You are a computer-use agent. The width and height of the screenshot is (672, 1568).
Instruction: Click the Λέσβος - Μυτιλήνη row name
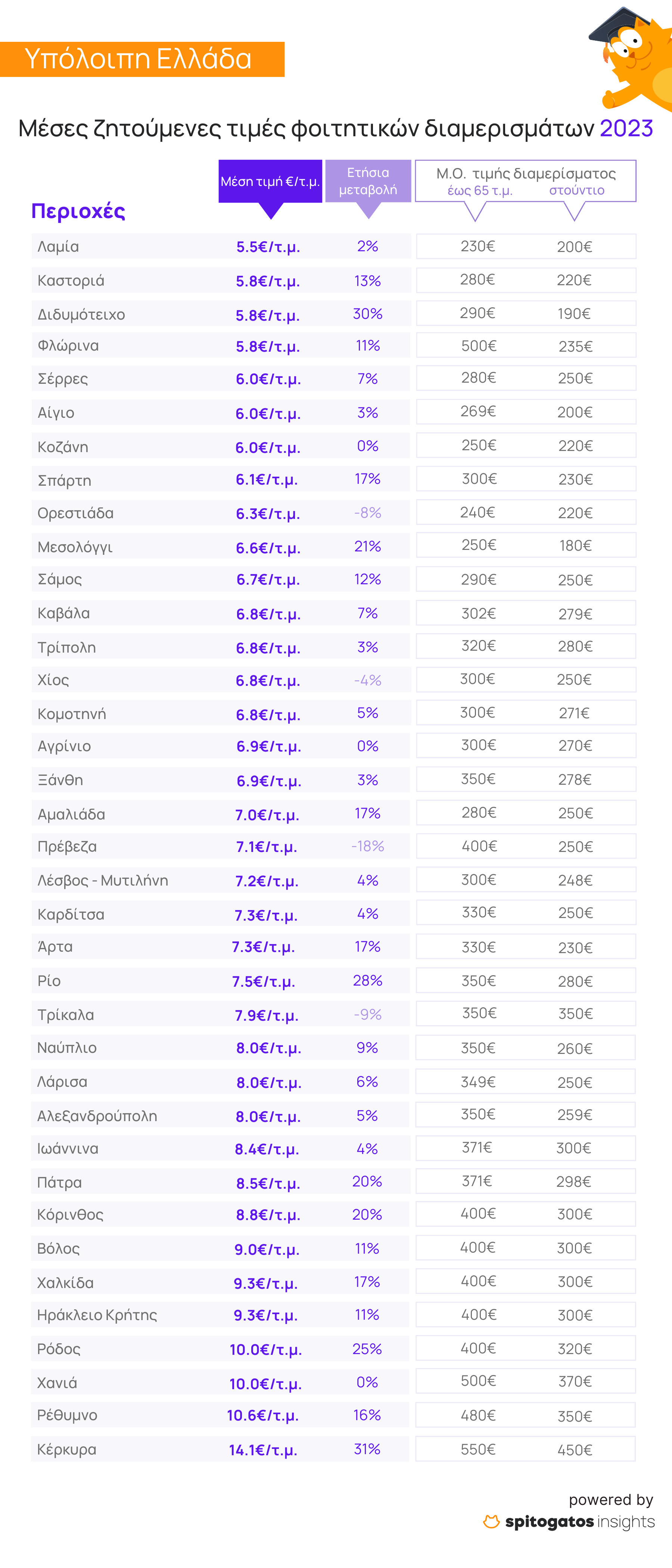pyautogui.click(x=102, y=880)
